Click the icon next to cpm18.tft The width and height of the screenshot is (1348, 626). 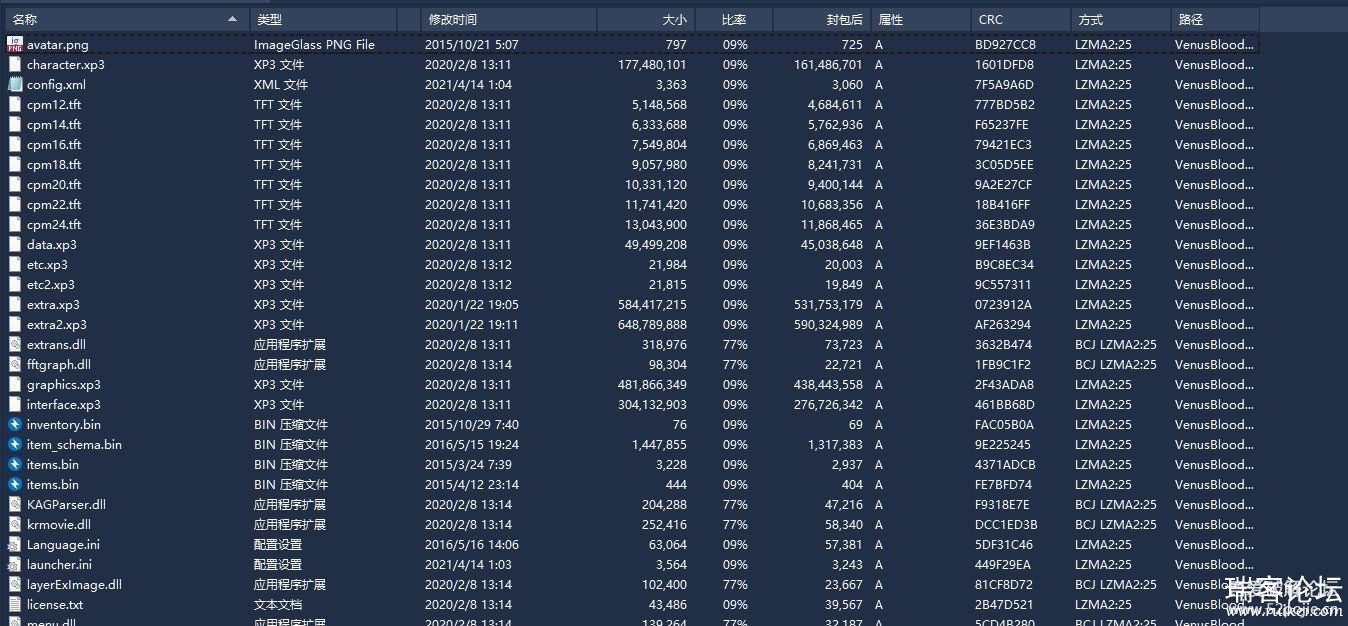(15, 164)
